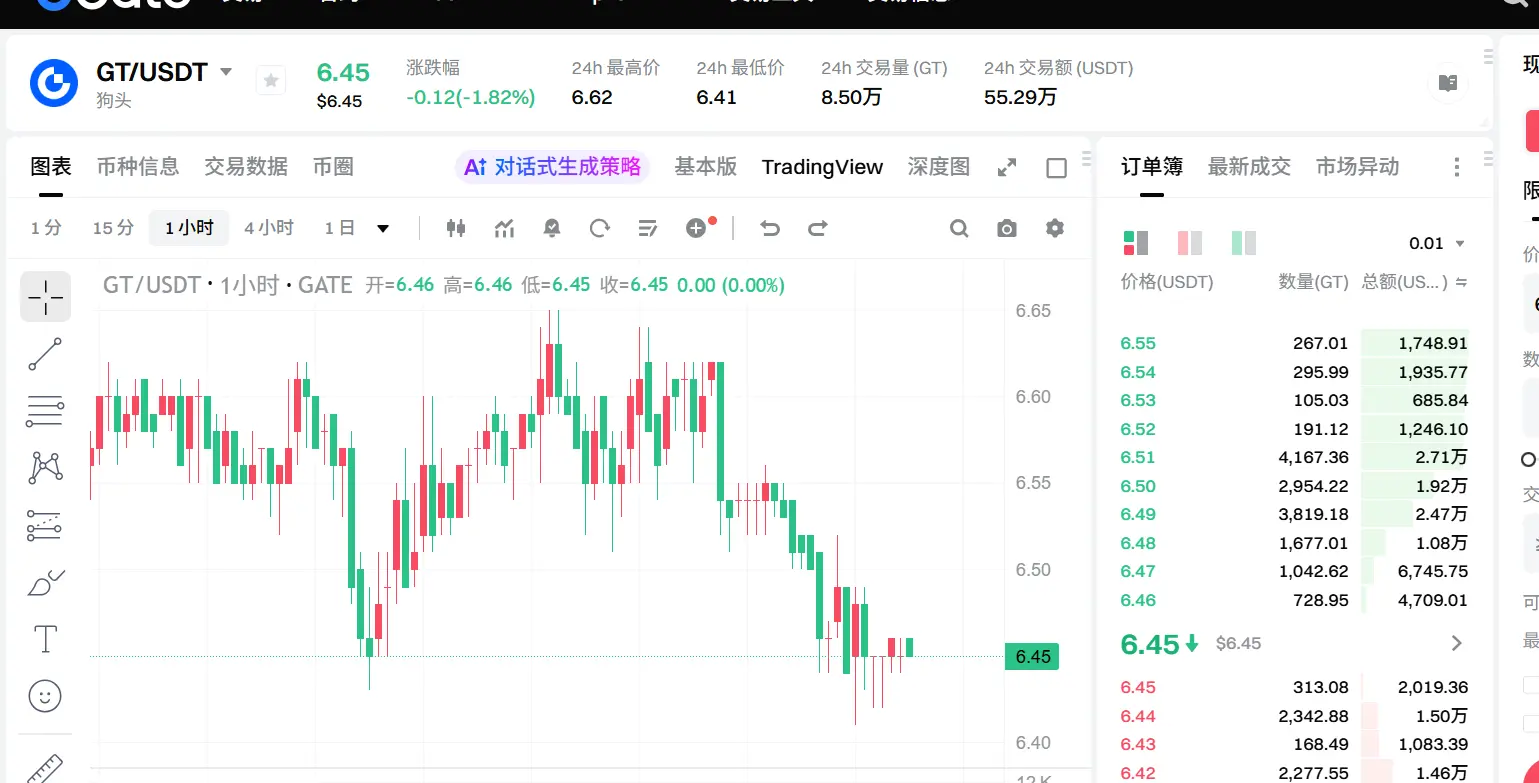The image size is (1539, 783).
Task: Click the Gate logo coin icon
Action: coord(54,83)
